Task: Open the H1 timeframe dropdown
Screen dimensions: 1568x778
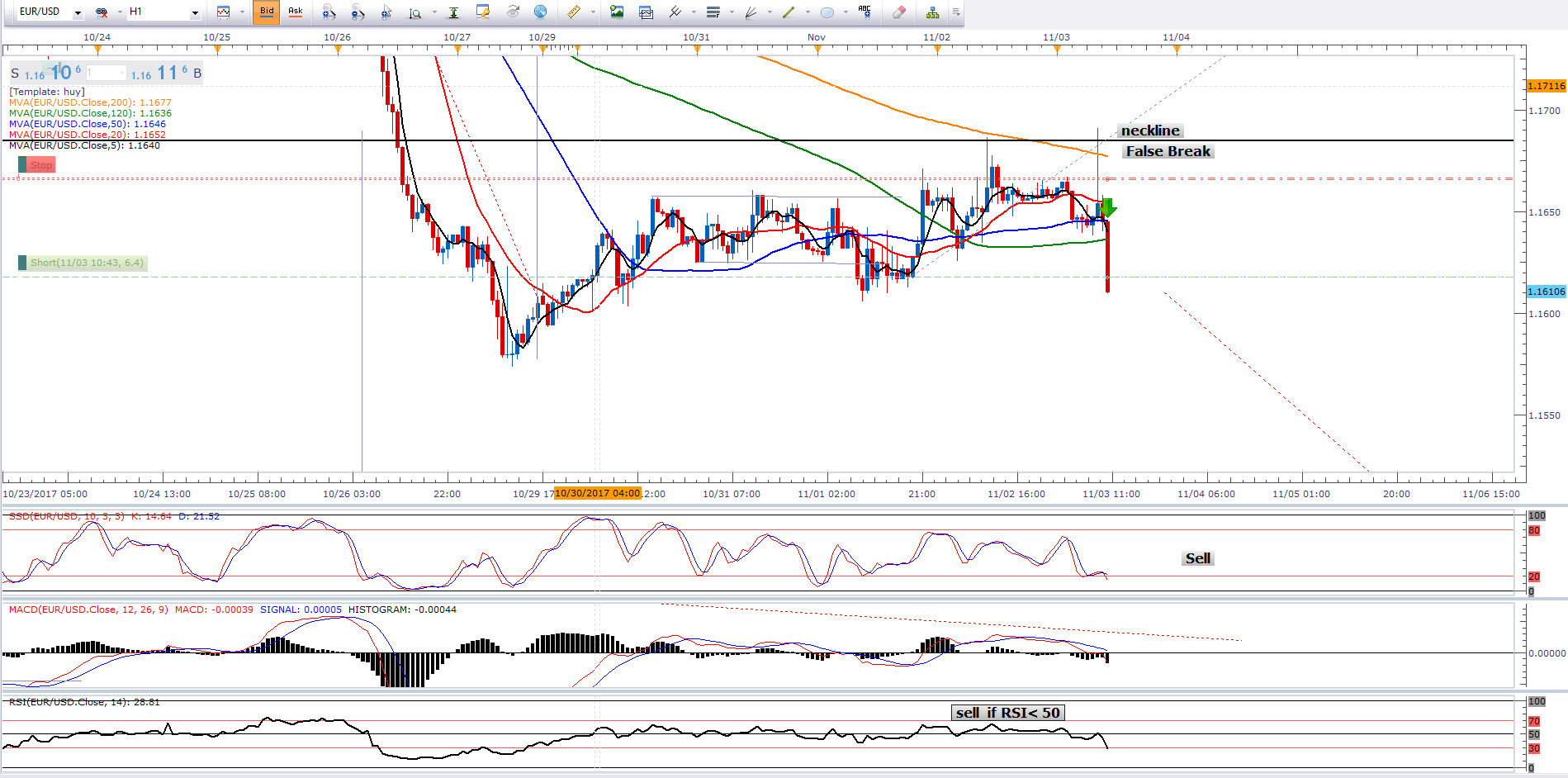Action: 195,13
